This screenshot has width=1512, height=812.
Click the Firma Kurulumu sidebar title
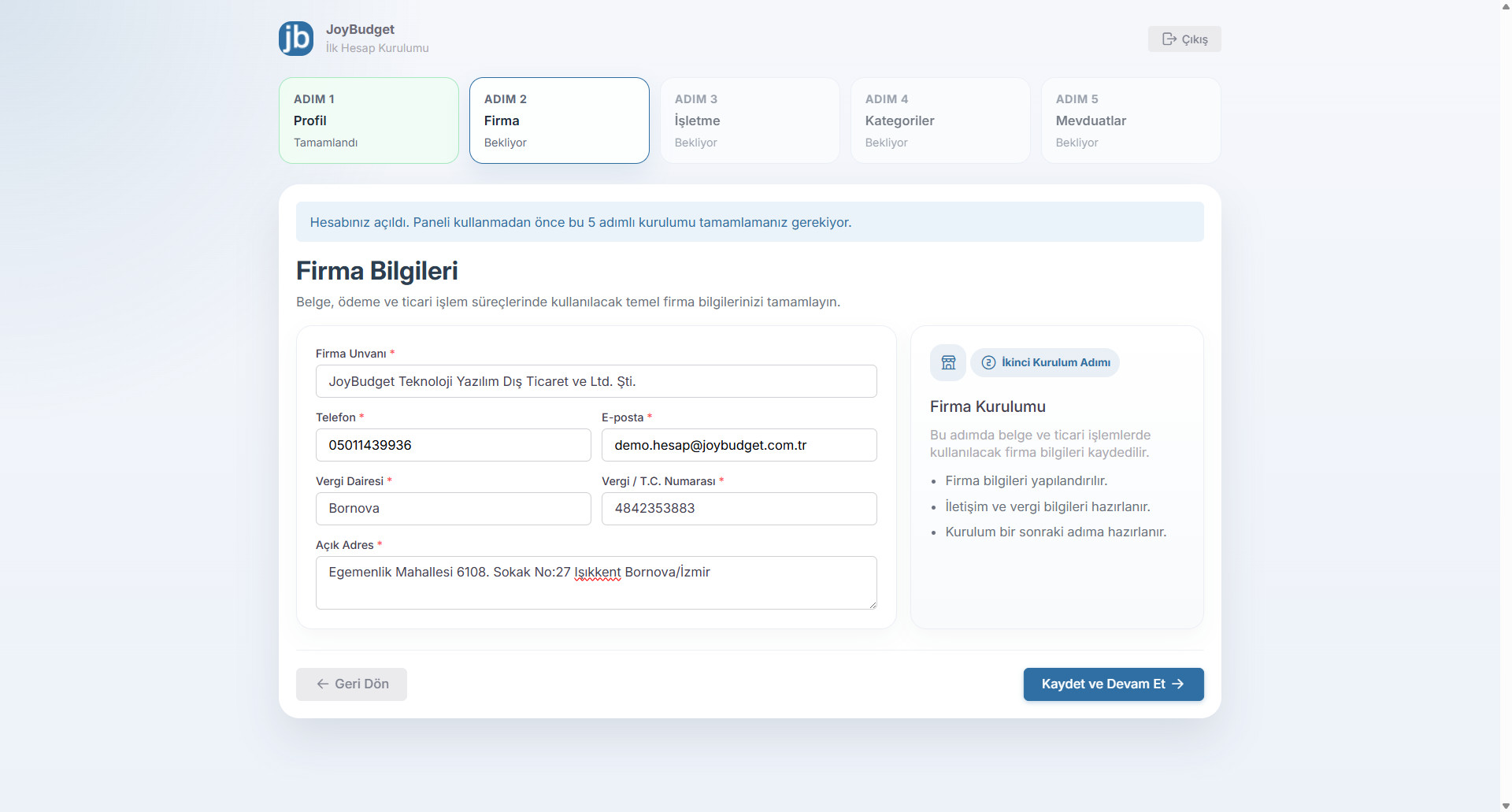tap(988, 406)
